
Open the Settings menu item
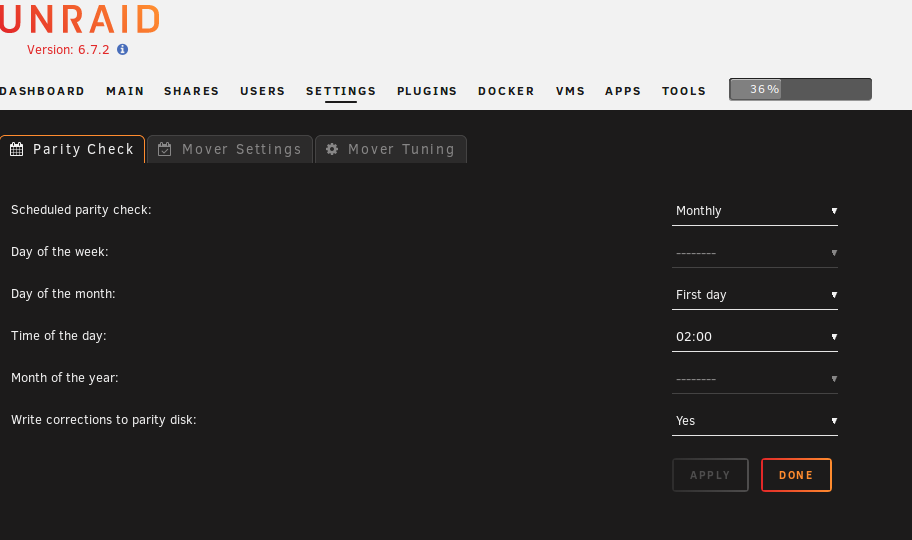[341, 91]
